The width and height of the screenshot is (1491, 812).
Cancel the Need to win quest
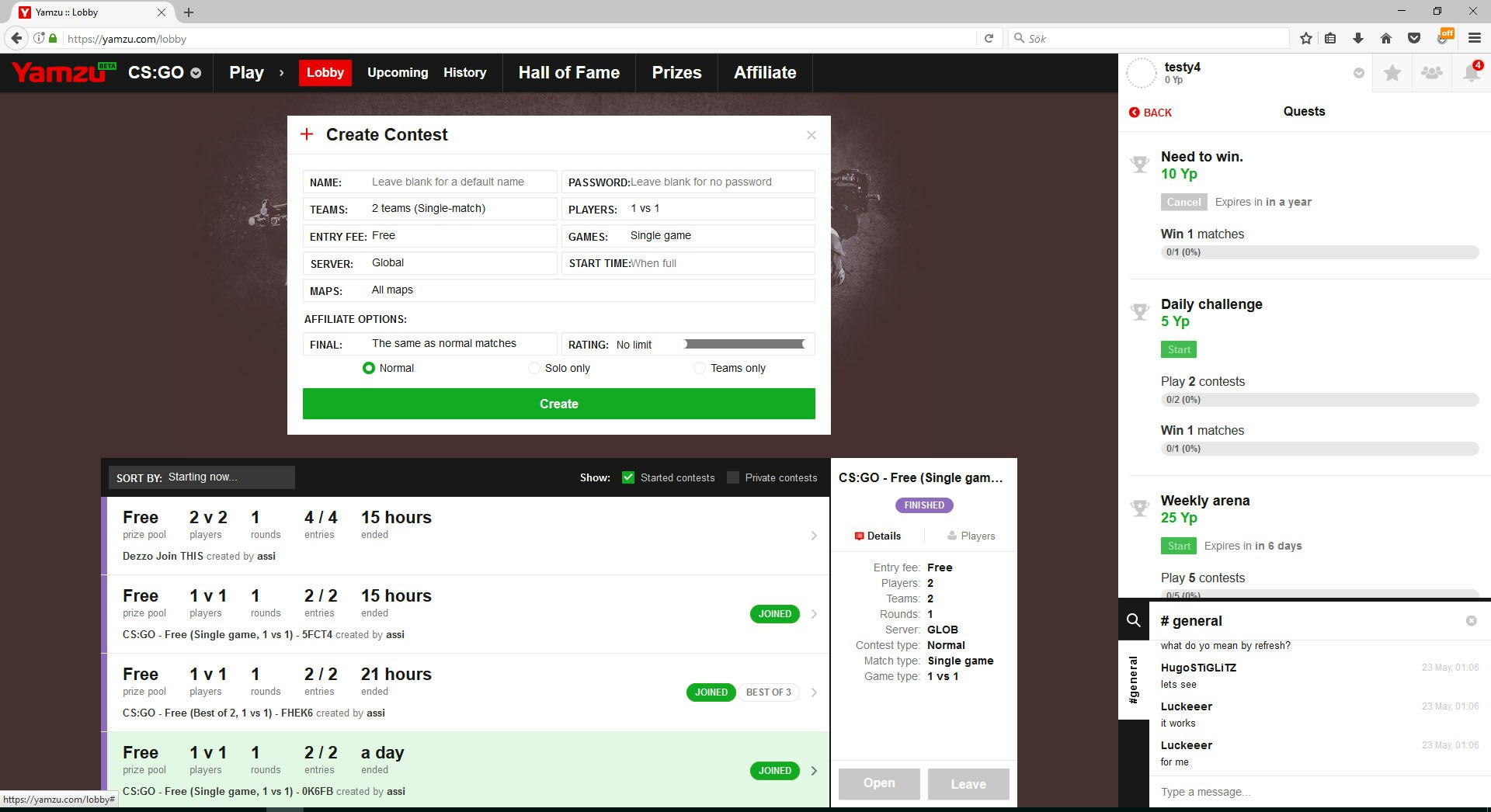pyautogui.click(x=1183, y=202)
